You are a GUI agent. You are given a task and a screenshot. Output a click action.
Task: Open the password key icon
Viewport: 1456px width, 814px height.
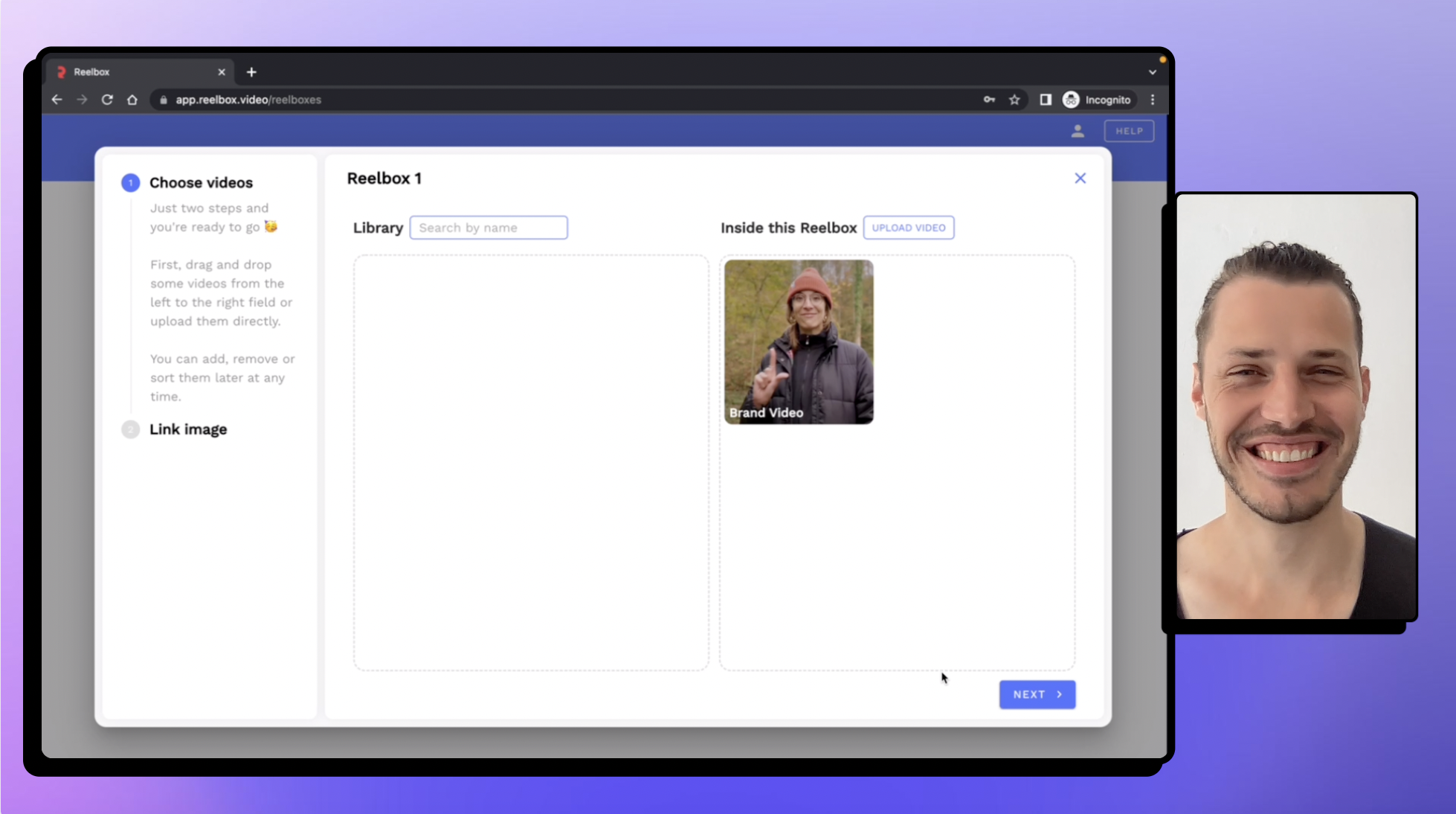989,100
